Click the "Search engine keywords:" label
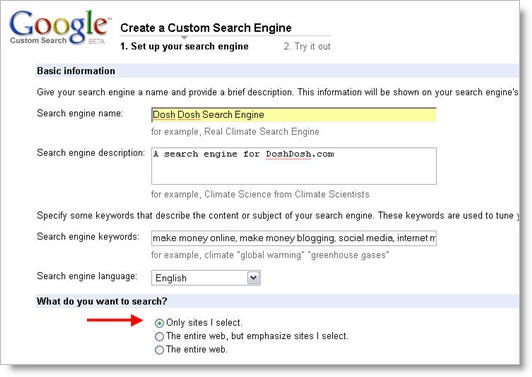 pos(88,237)
